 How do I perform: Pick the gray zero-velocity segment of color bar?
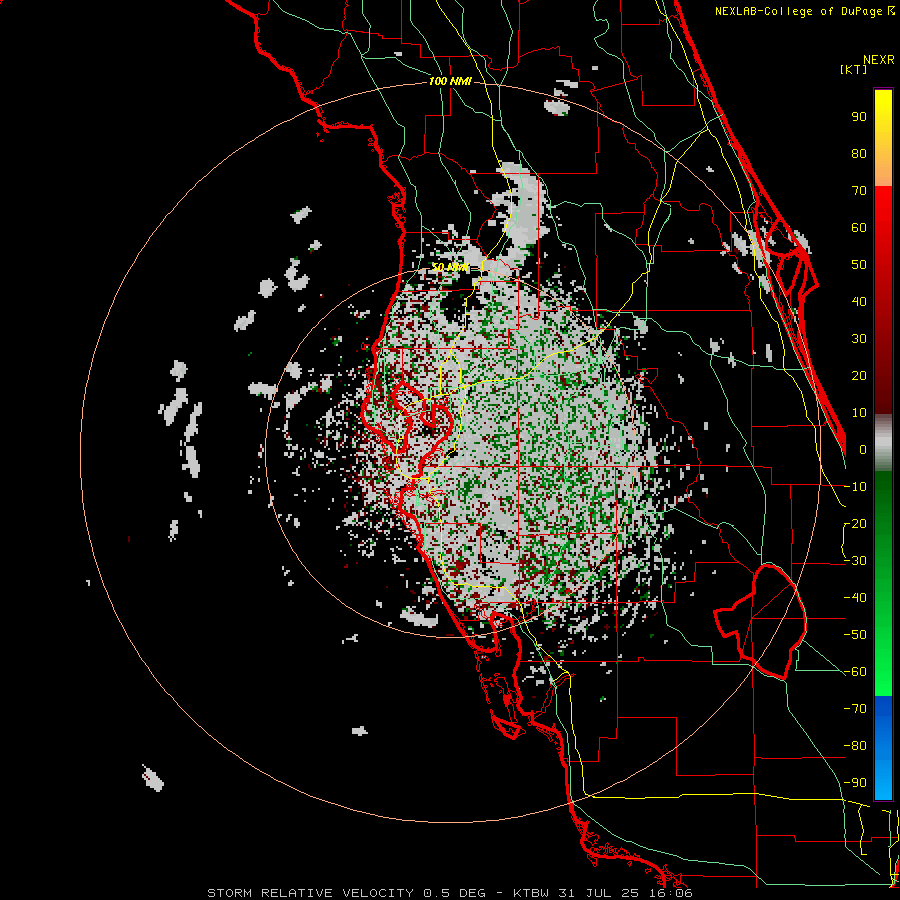point(883,442)
